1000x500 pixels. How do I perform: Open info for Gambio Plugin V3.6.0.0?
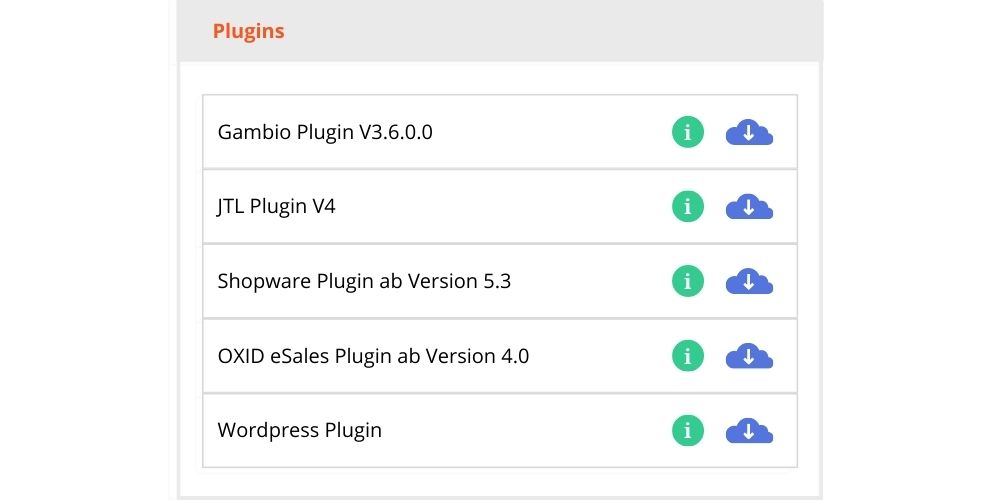pos(687,132)
